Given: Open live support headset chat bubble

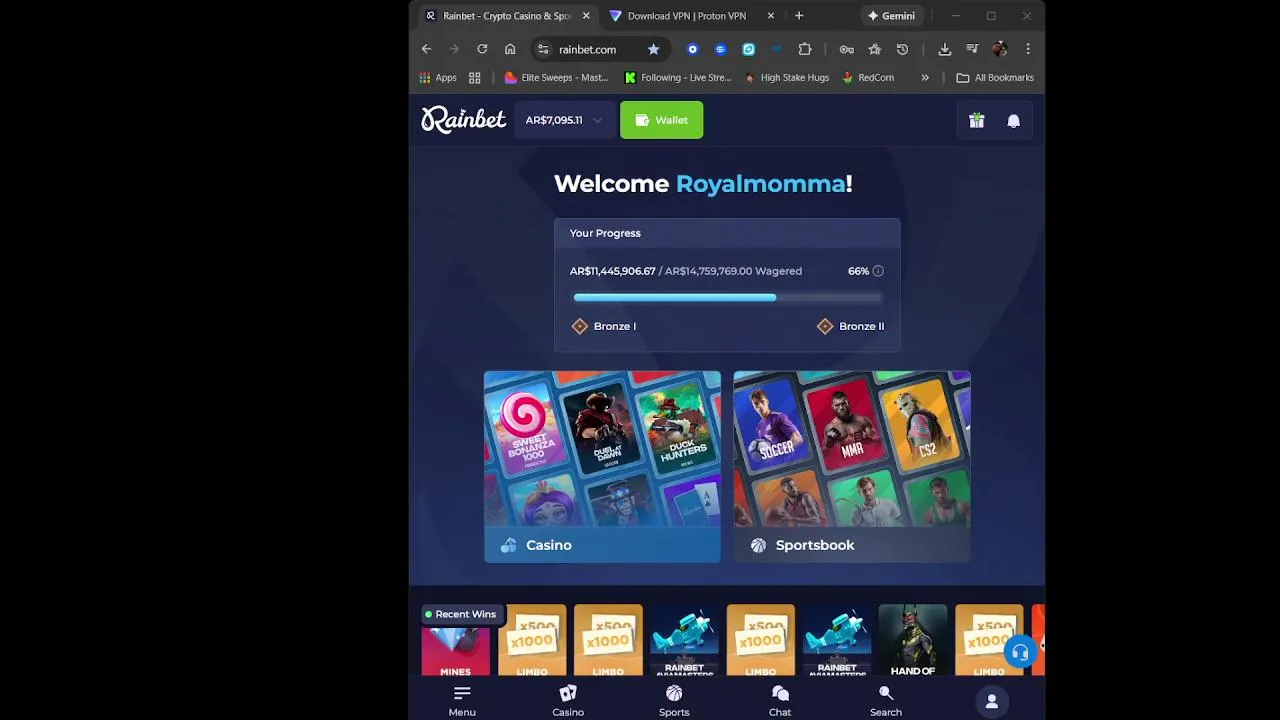Looking at the screenshot, I should (1020, 653).
